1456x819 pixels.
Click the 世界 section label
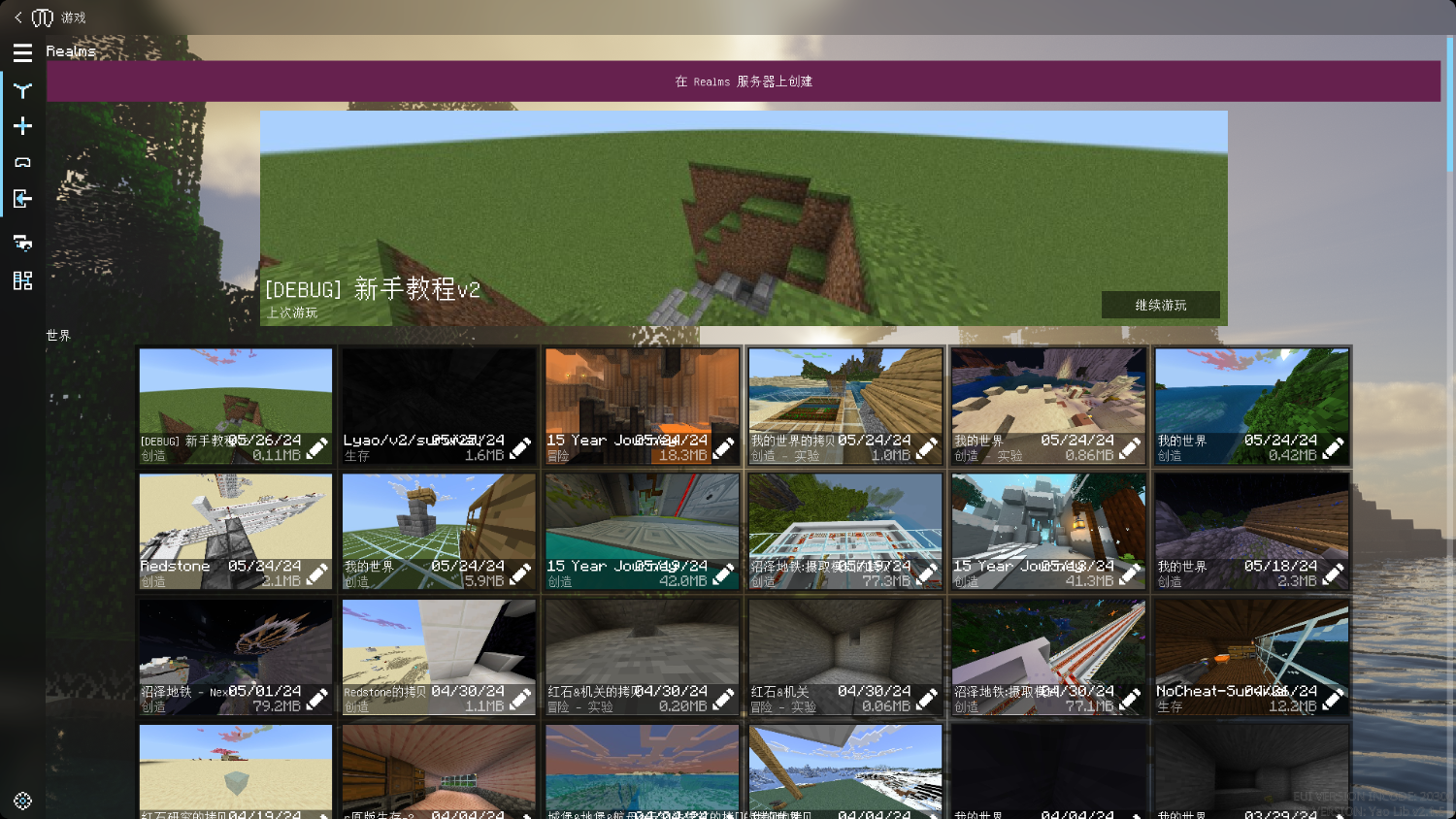click(58, 335)
